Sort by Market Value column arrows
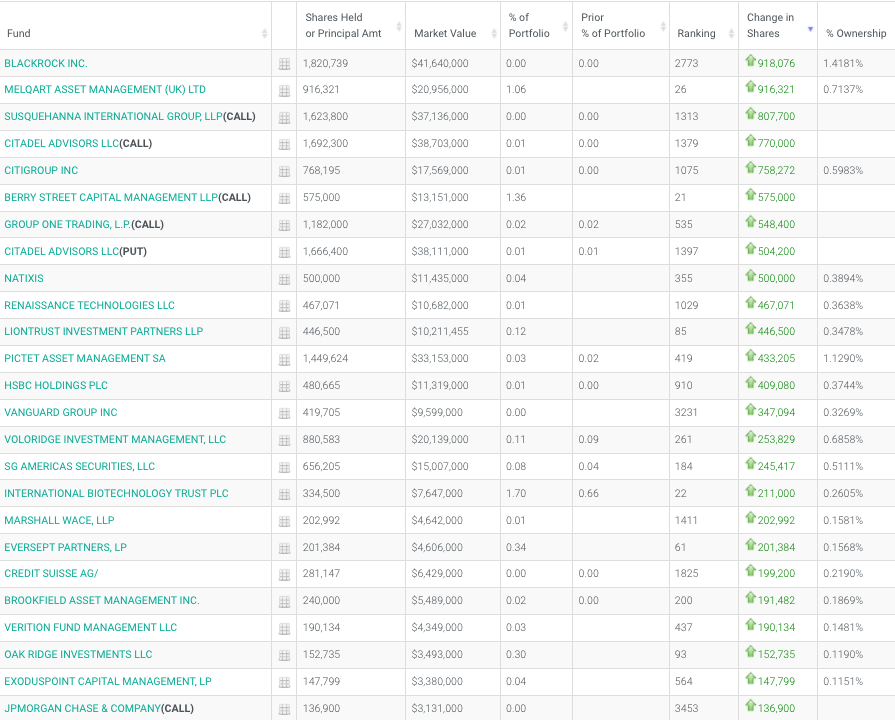 coord(494,33)
